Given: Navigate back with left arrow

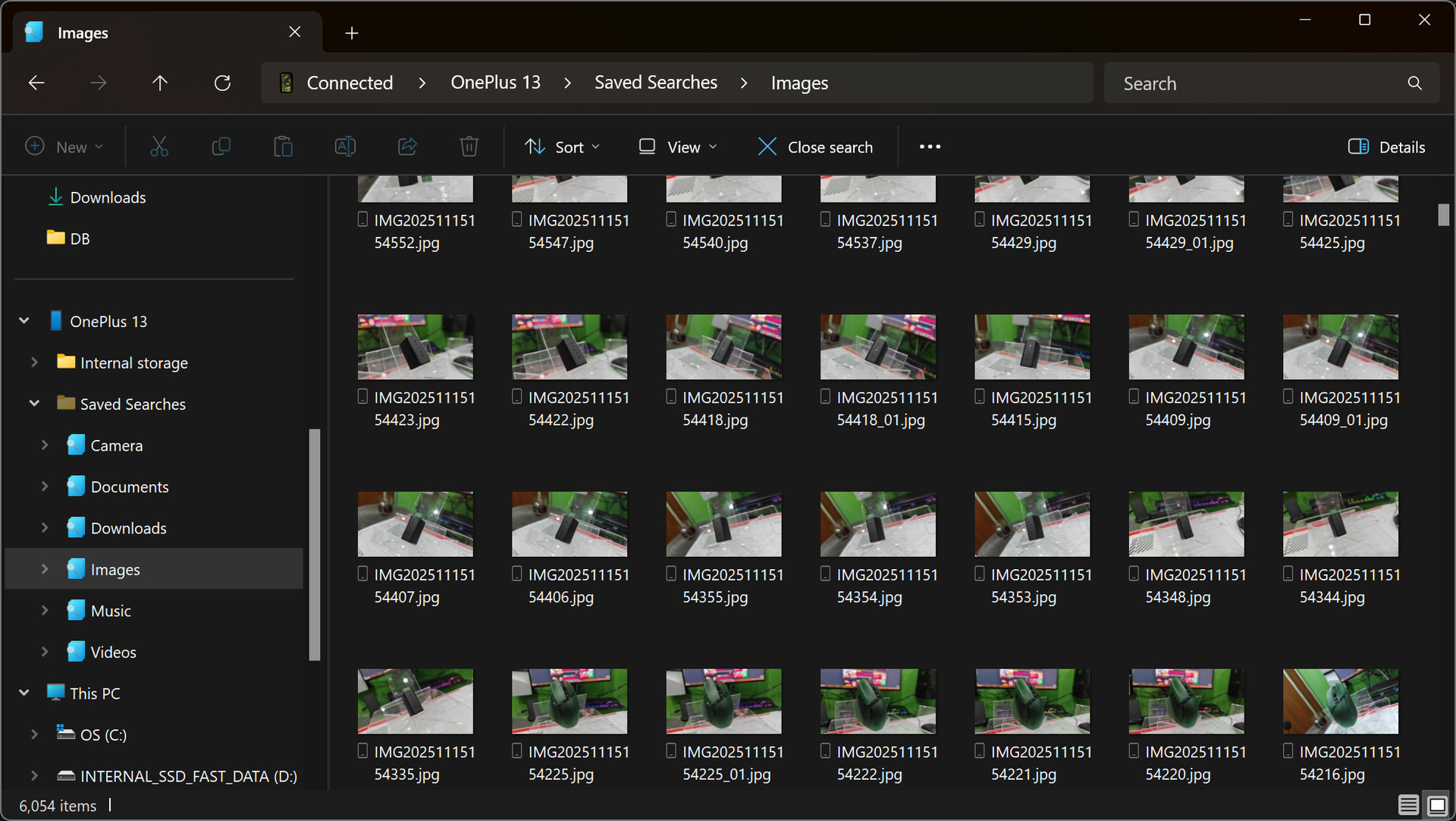Looking at the screenshot, I should coord(36,83).
